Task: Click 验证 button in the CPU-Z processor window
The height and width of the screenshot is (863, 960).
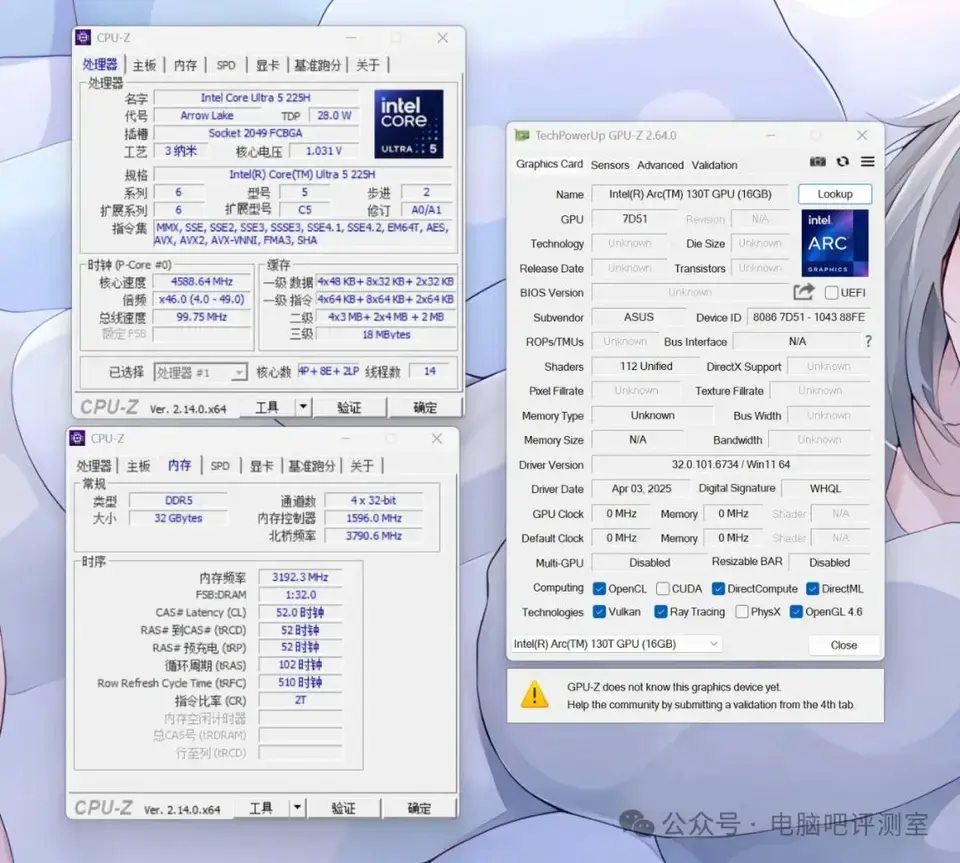Action: pos(350,408)
